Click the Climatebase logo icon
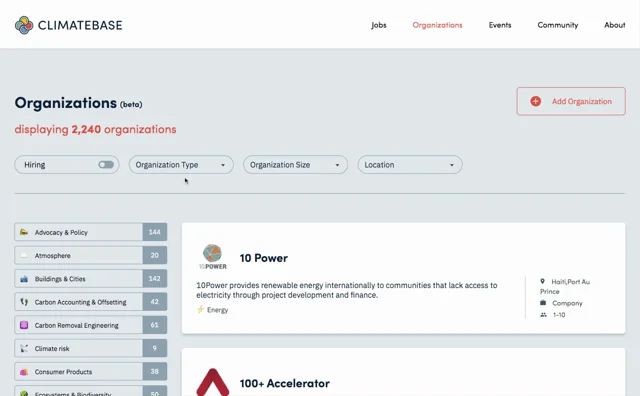Screen dimensions: 640x396 [x=24, y=25]
